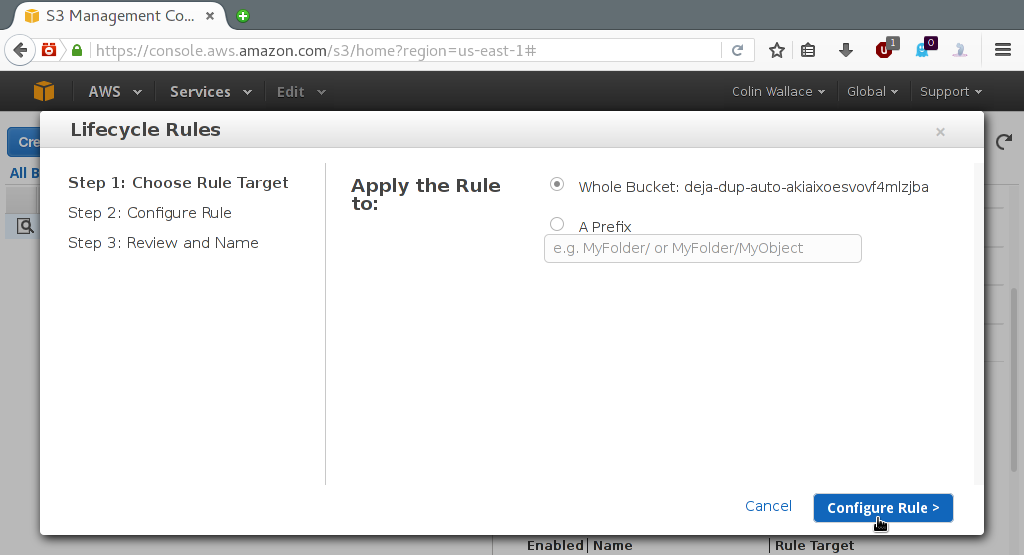Click the green padlock security icon
1024x555 pixels.
point(77,50)
